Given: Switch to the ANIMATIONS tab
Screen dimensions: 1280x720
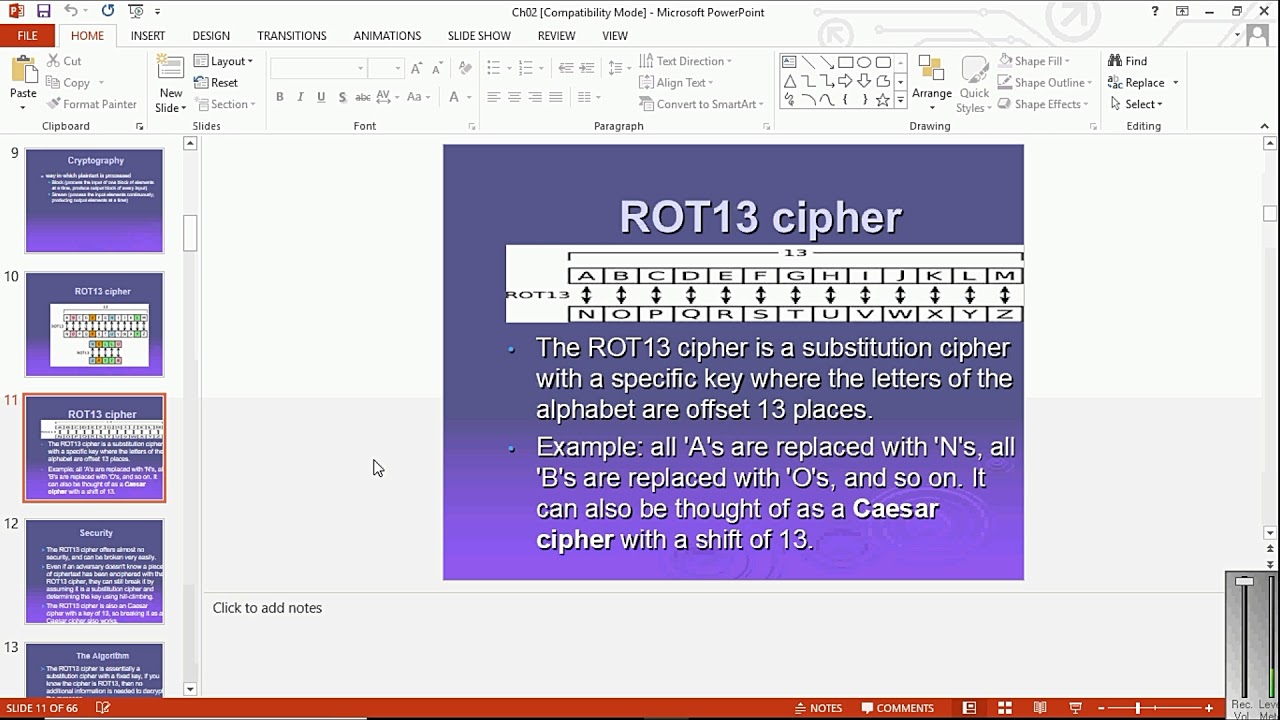Looking at the screenshot, I should pyautogui.click(x=387, y=35).
